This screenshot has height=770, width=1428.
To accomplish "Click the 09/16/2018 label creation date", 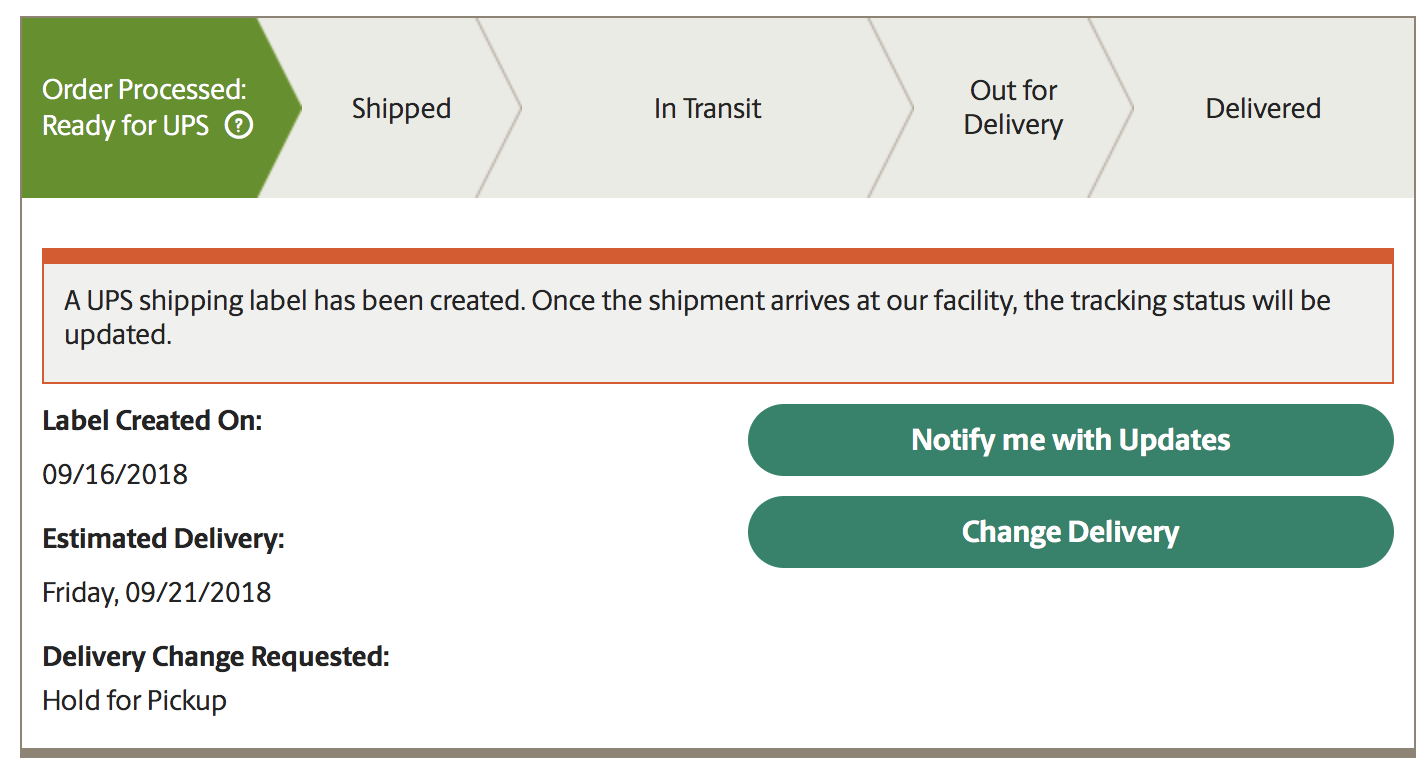I will pos(115,474).
